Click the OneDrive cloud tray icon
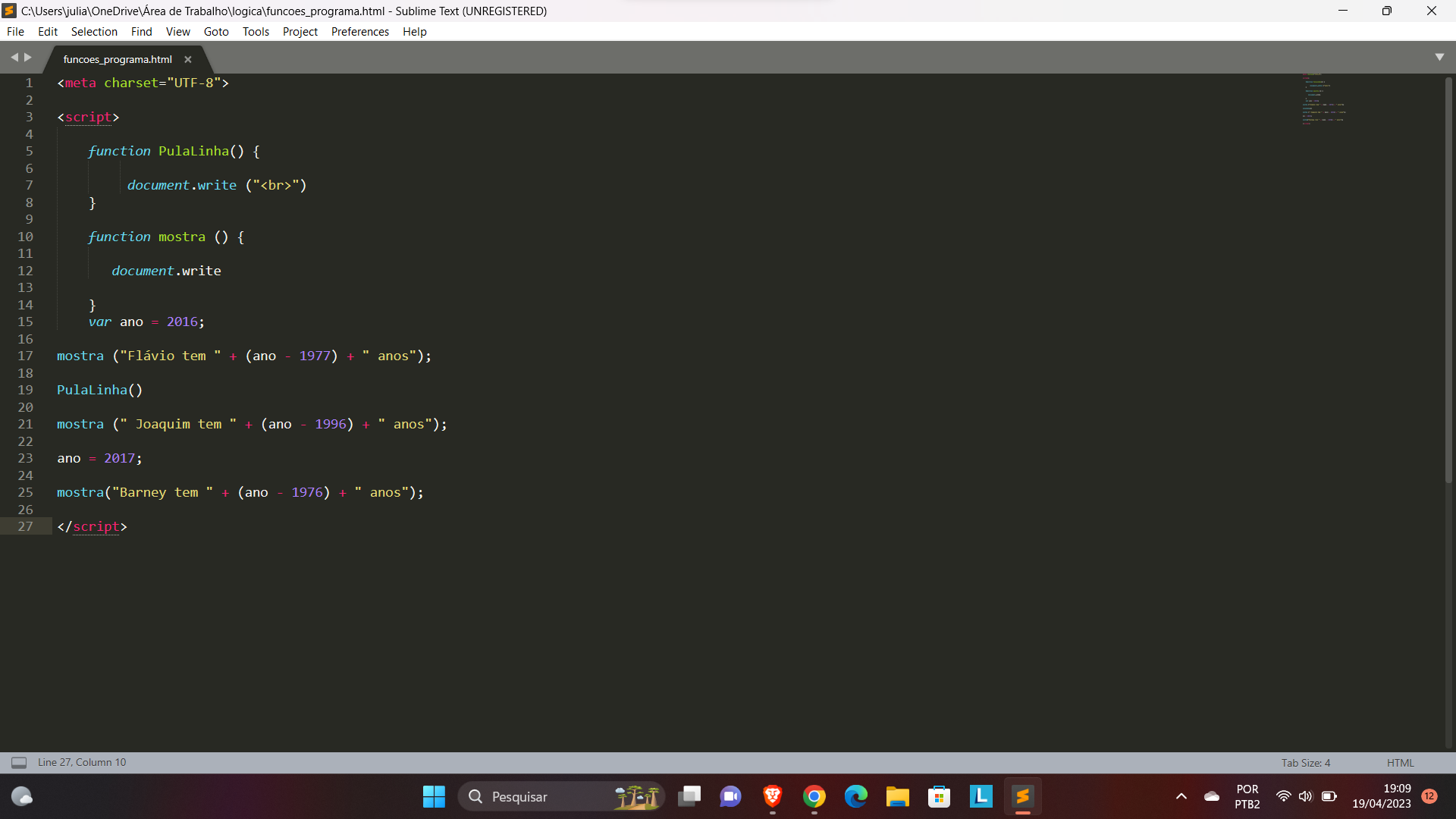 click(x=1212, y=796)
